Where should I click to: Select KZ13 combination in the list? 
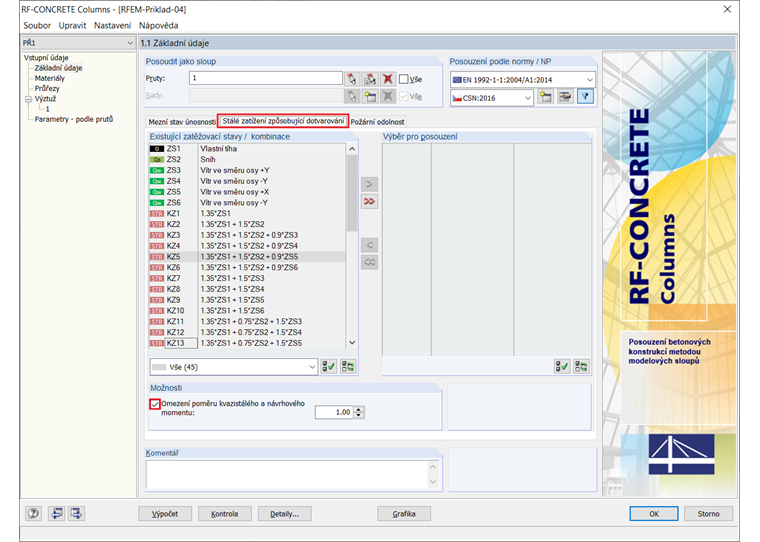coord(247,343)
